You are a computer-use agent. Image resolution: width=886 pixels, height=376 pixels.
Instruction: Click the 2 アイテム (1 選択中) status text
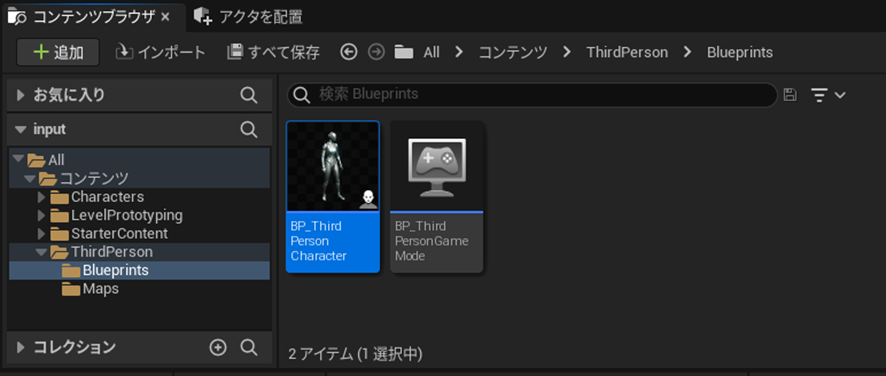[355, 355]
